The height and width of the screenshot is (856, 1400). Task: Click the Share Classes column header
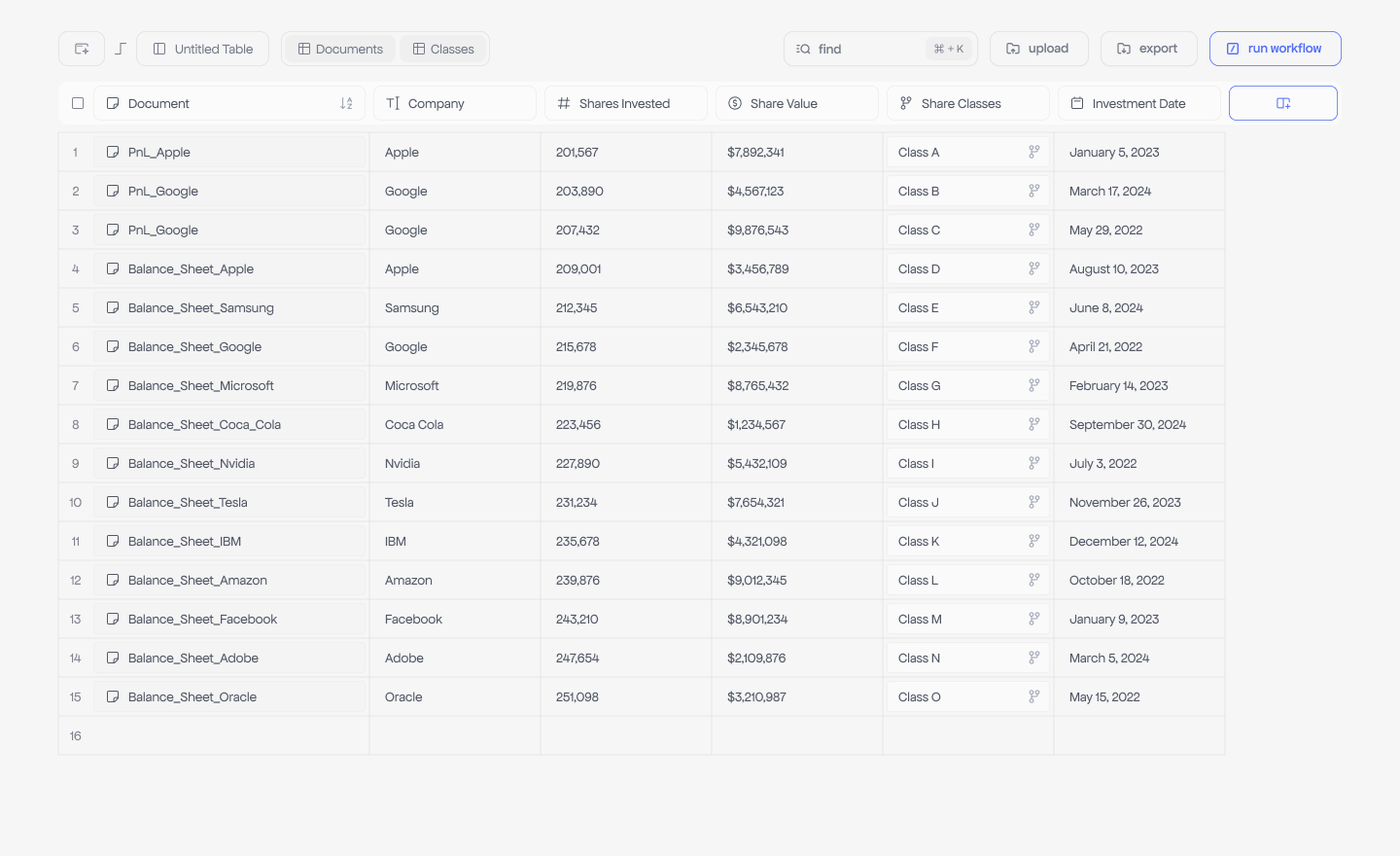(967, 103)
